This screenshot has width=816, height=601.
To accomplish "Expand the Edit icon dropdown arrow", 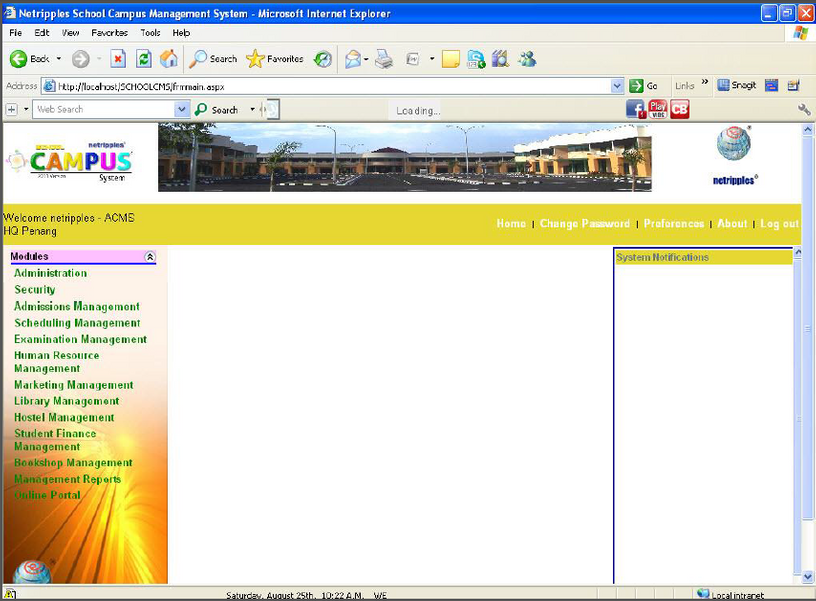I will [x=432, y=59].
